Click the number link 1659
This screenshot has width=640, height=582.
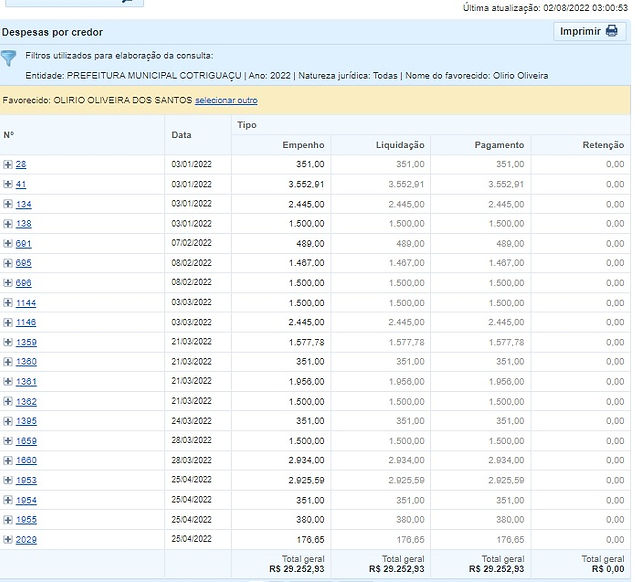click(x=26, y=441)
